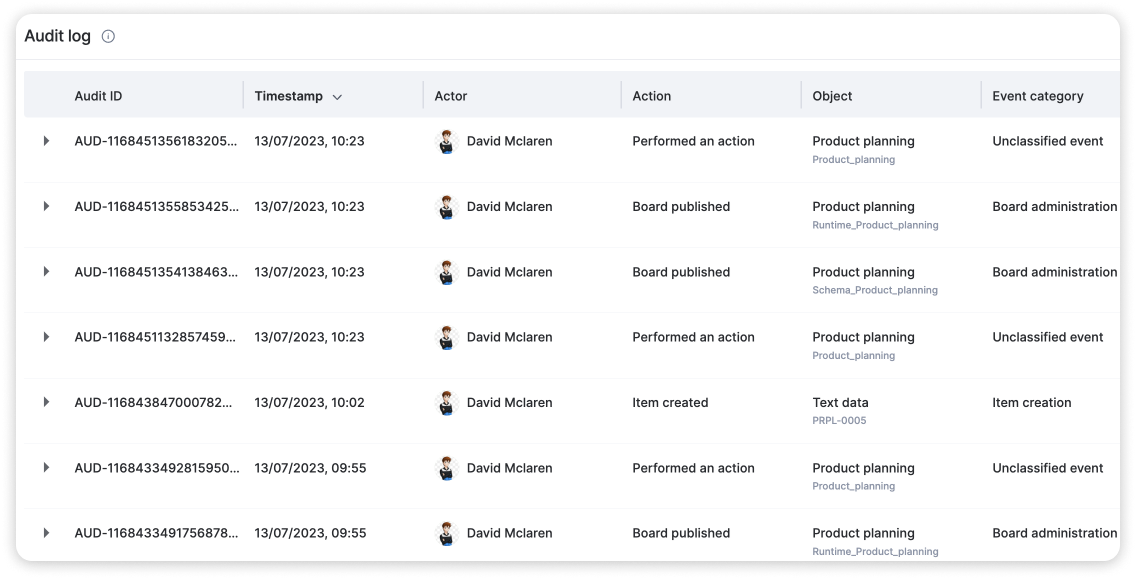Click the audit ID AUD-1168451132857459
The width and height of the screenshot is (1136, 579).
coord(156,337)
